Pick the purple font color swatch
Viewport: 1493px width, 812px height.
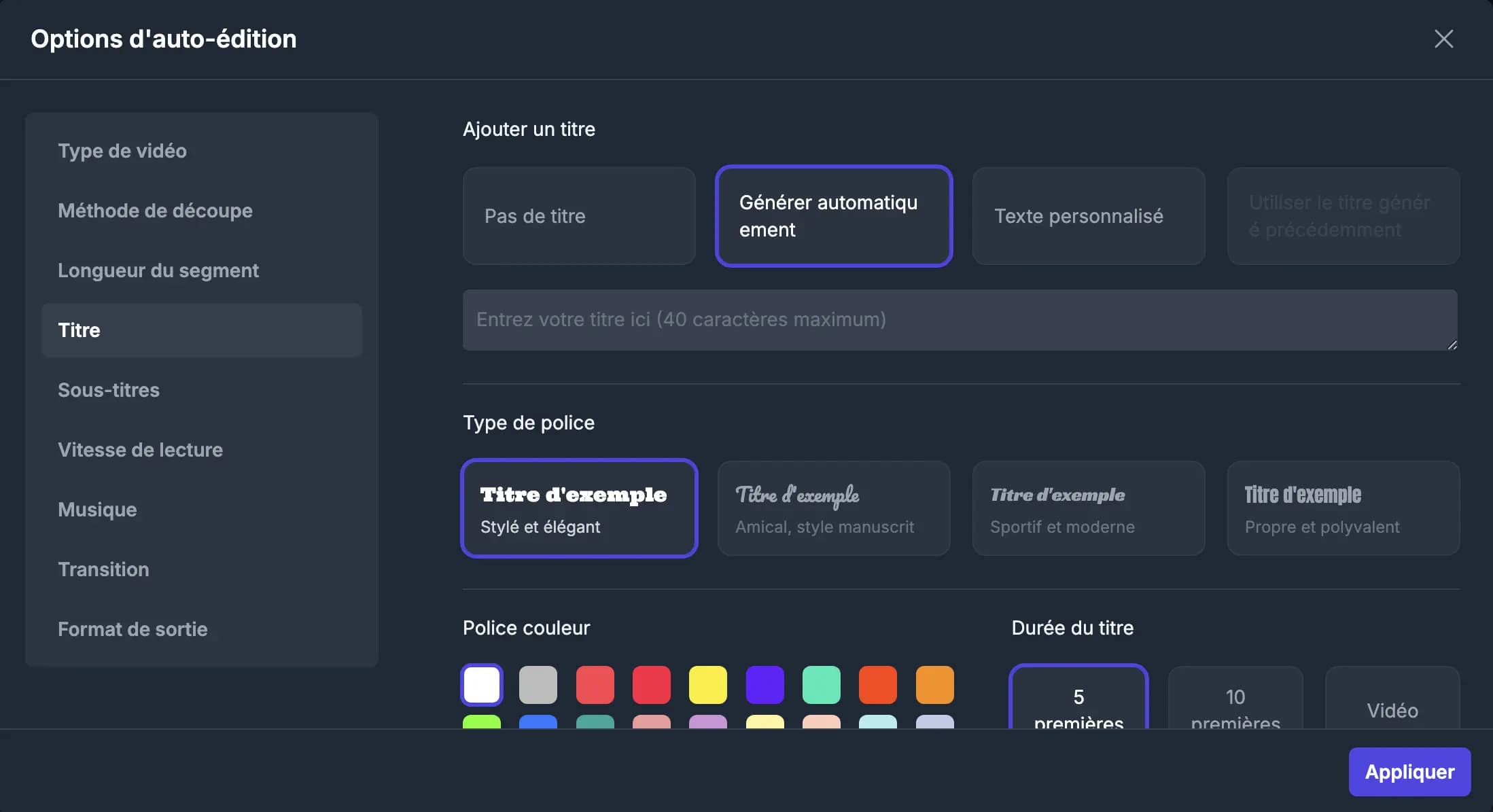coord(765,684)
